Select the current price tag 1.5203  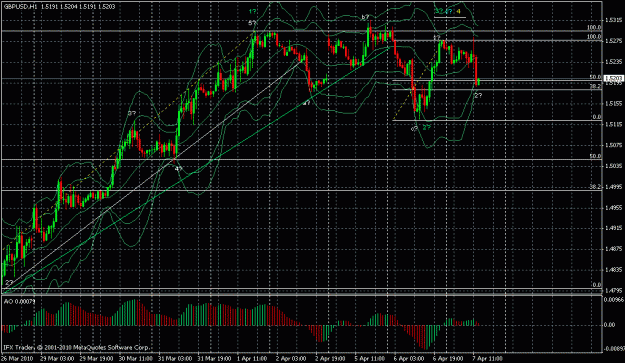click(x=613, y=78)
